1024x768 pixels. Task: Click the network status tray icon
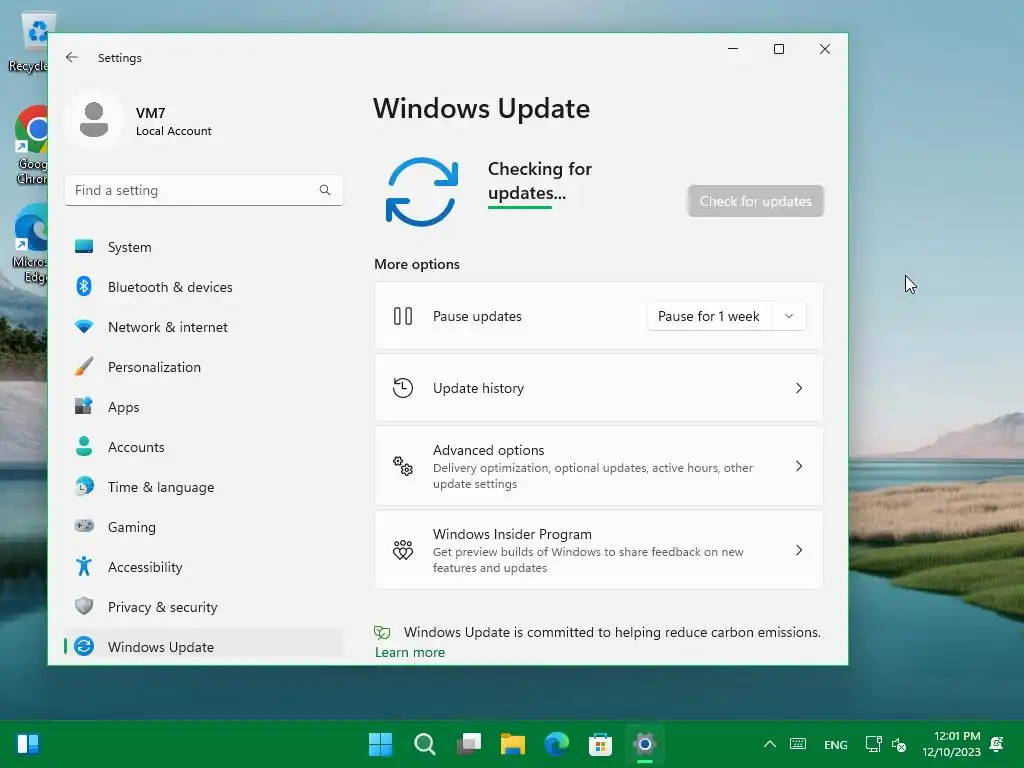point(873,744)
